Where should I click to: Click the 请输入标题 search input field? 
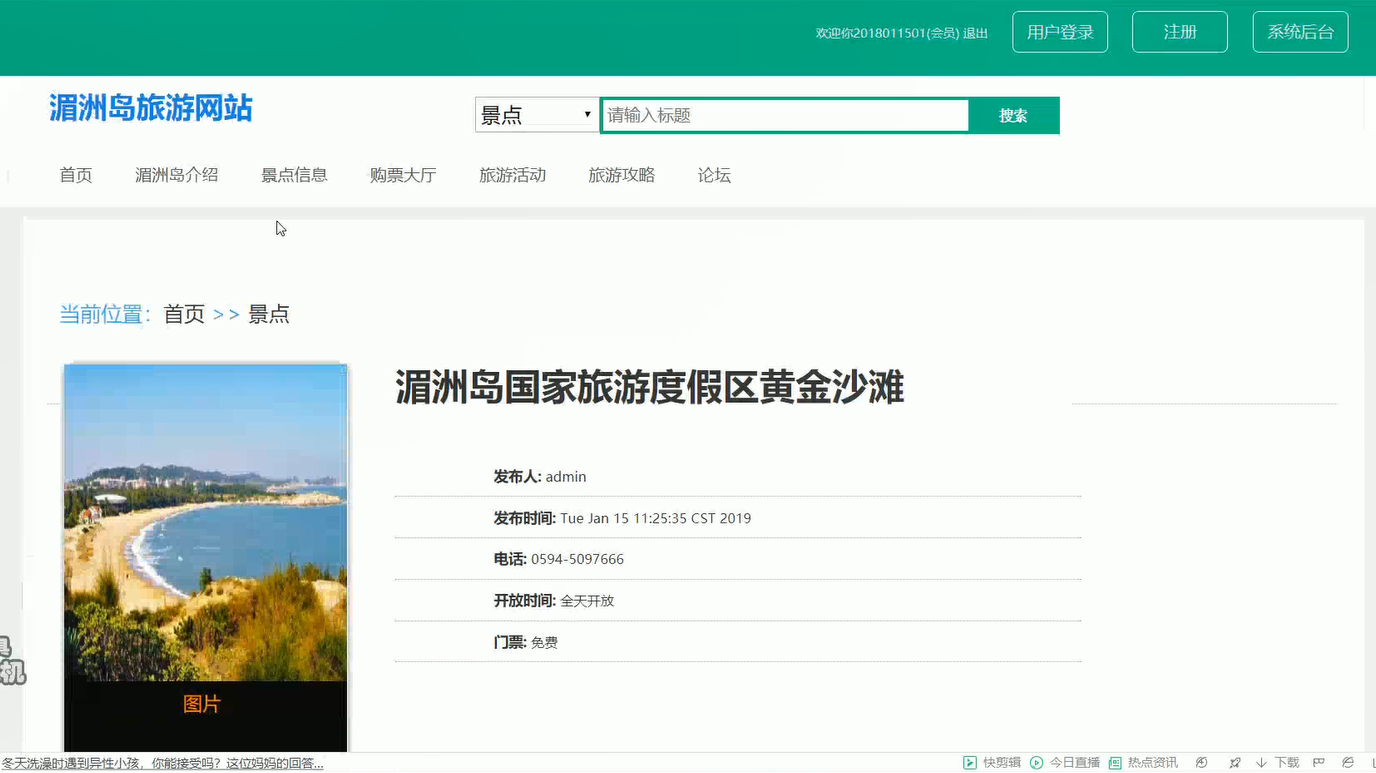[x=785, y=115]
